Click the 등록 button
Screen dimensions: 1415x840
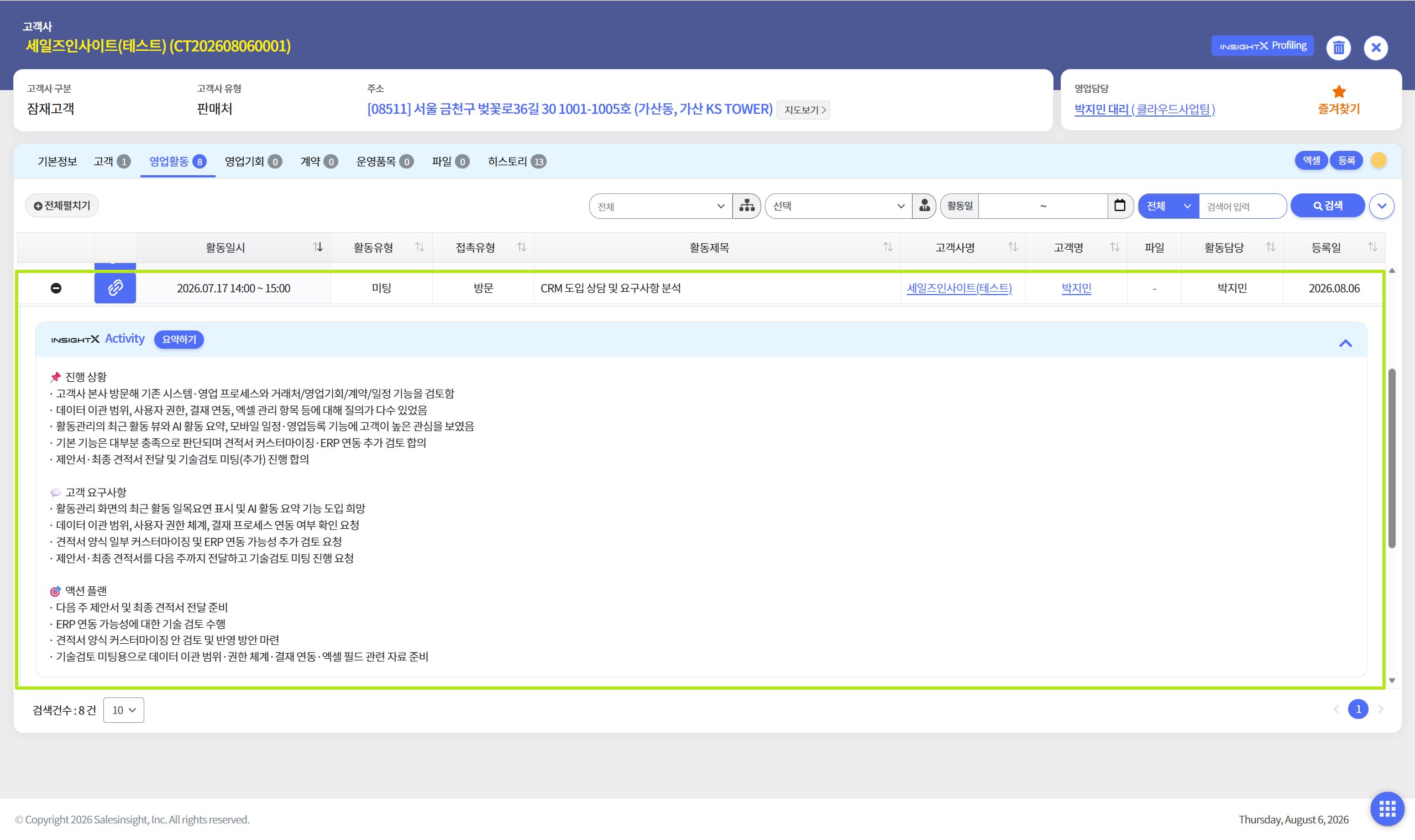pyautogui.click(x=1346, y=161)
